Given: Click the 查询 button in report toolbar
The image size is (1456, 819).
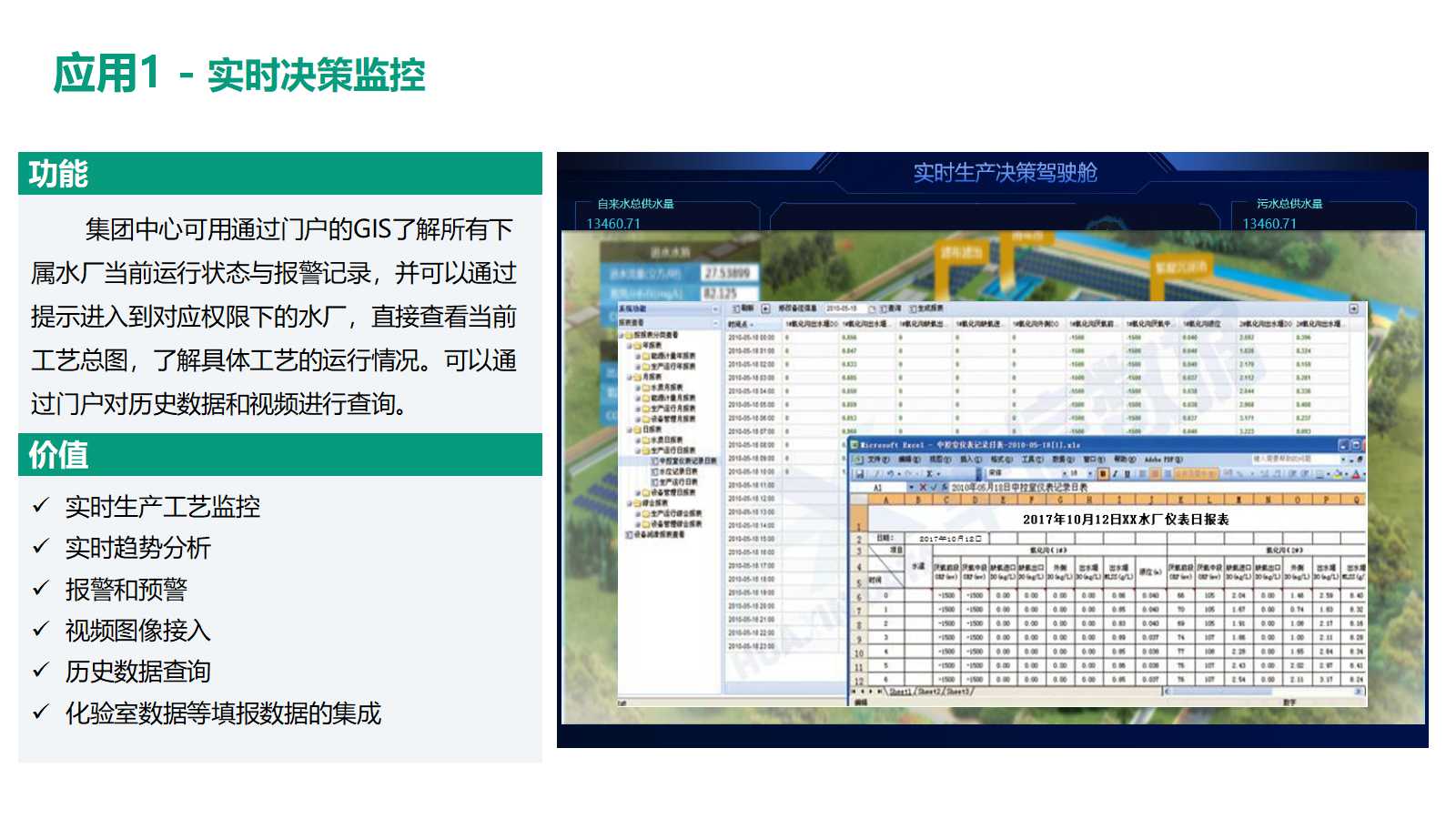Looking at the screenshot, I should [891, 309].
